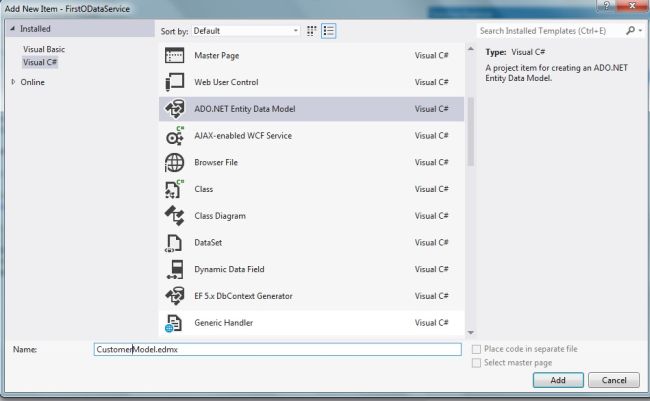Click the template list scroll up arrow
650x401 pixels.
(x=471, y=49)
